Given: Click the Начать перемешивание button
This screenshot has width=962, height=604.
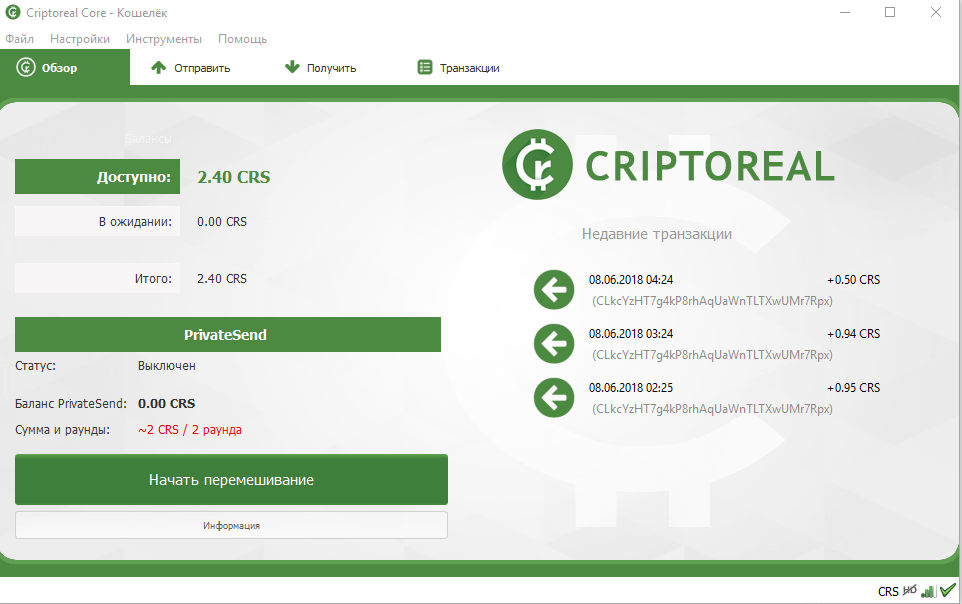Looking at the screenshot, I should 231,479.
